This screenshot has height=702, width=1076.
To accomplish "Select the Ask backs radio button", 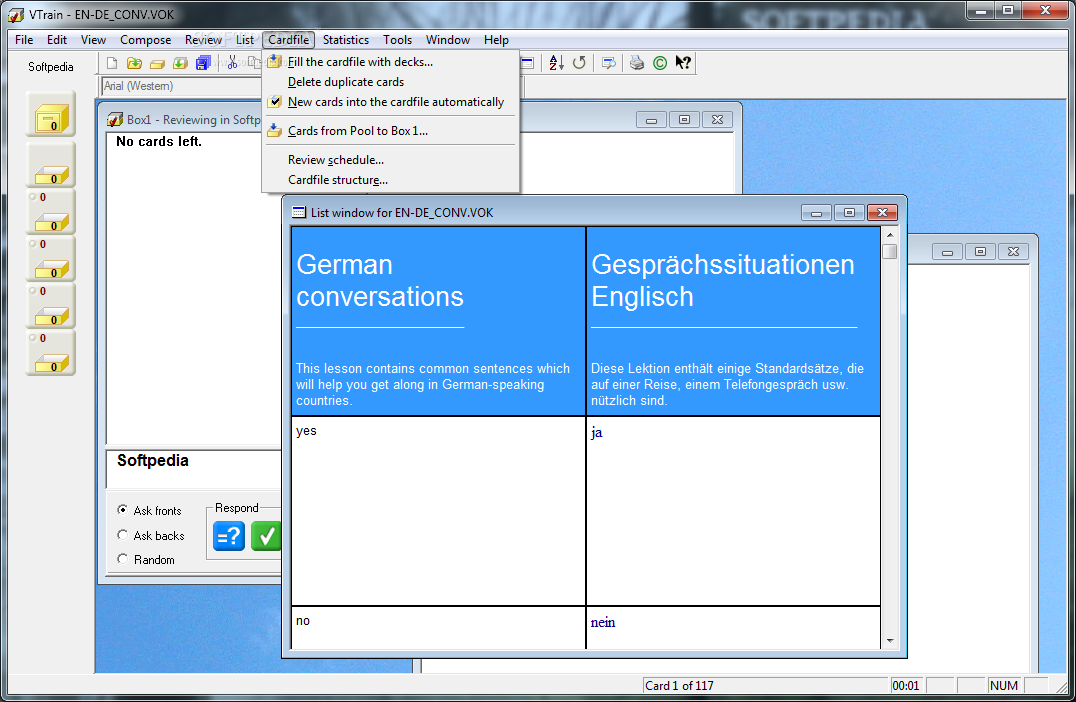I will click(122, 535).
